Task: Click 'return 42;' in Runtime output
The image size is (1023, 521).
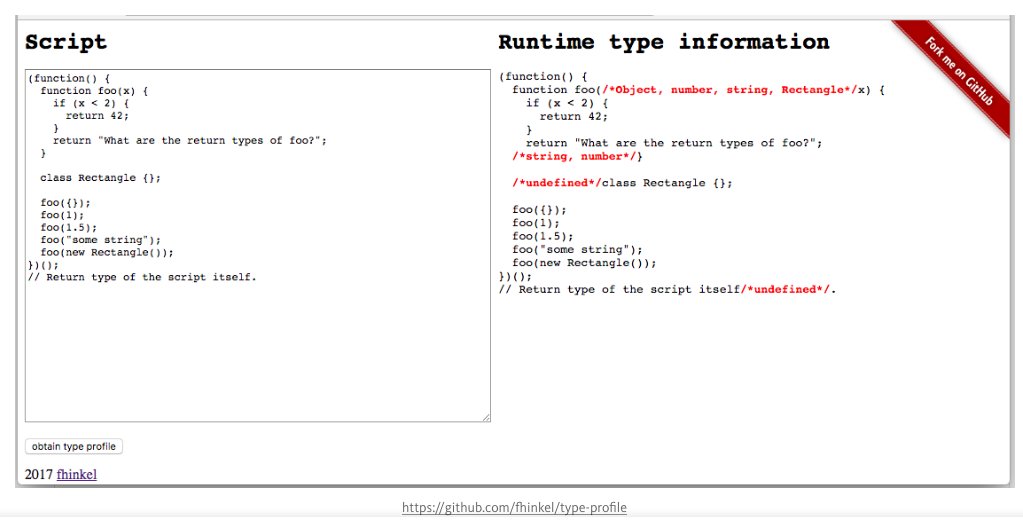Action: click(x=574, y=117)
